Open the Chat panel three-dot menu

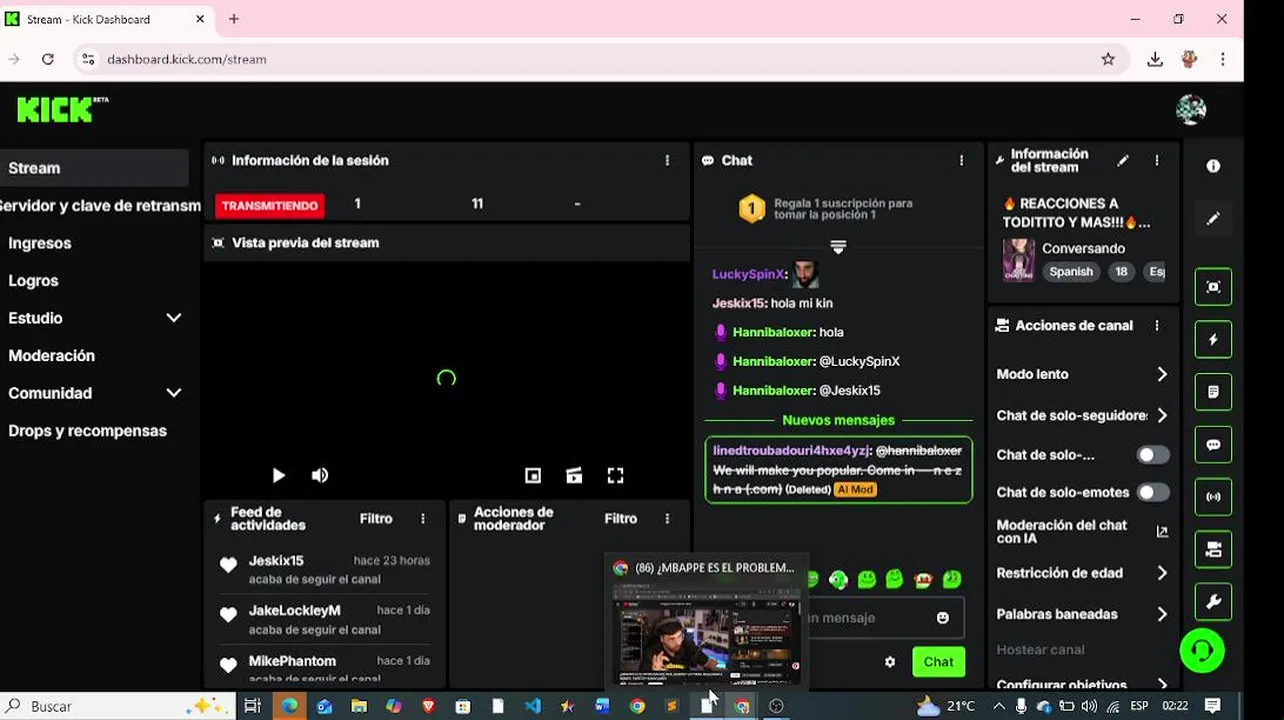click(x=962, y=160)
